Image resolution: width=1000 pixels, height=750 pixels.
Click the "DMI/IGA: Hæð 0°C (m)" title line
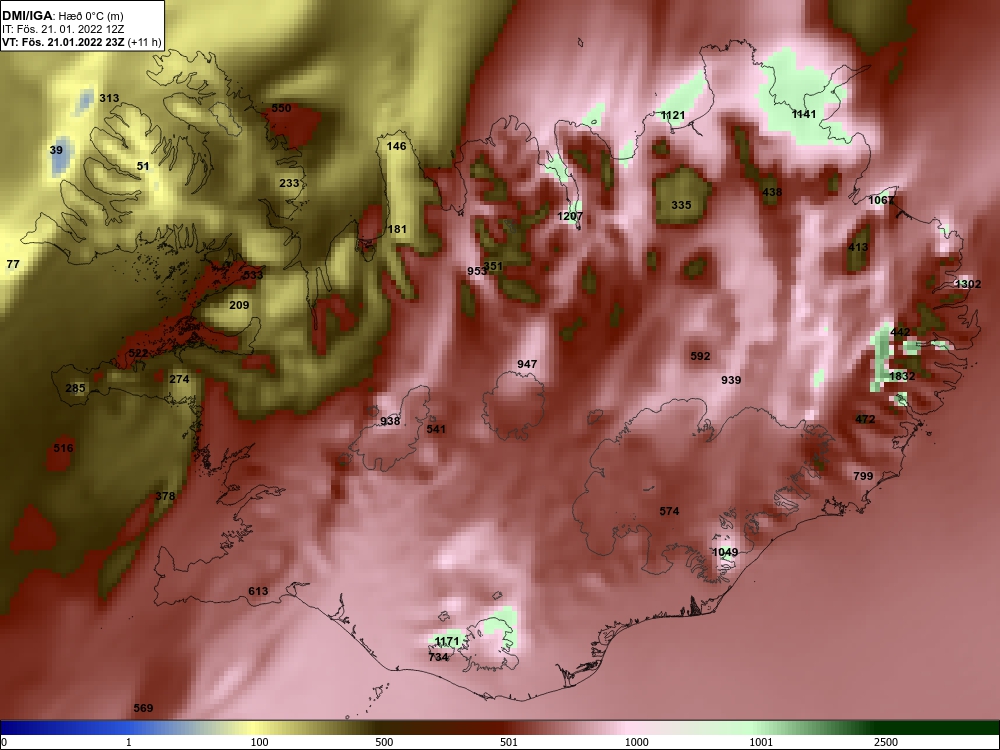click(62, 16)
